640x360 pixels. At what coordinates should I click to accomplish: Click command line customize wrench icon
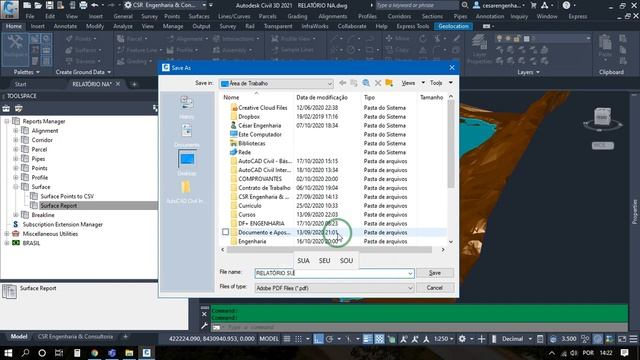click(x=204, y=327)
